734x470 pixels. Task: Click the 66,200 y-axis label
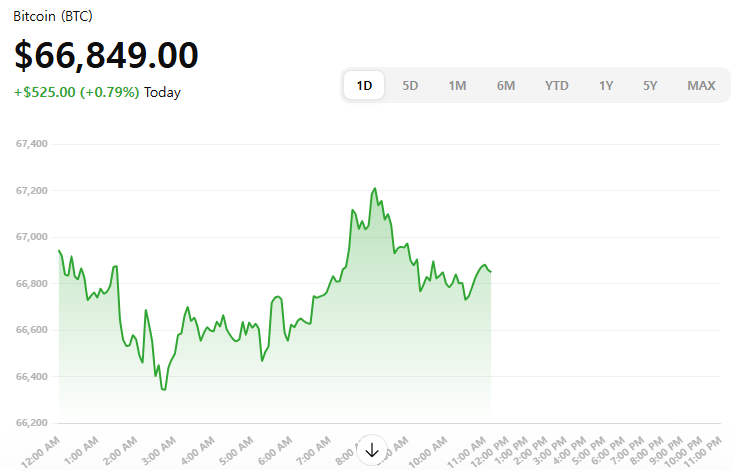32,423
